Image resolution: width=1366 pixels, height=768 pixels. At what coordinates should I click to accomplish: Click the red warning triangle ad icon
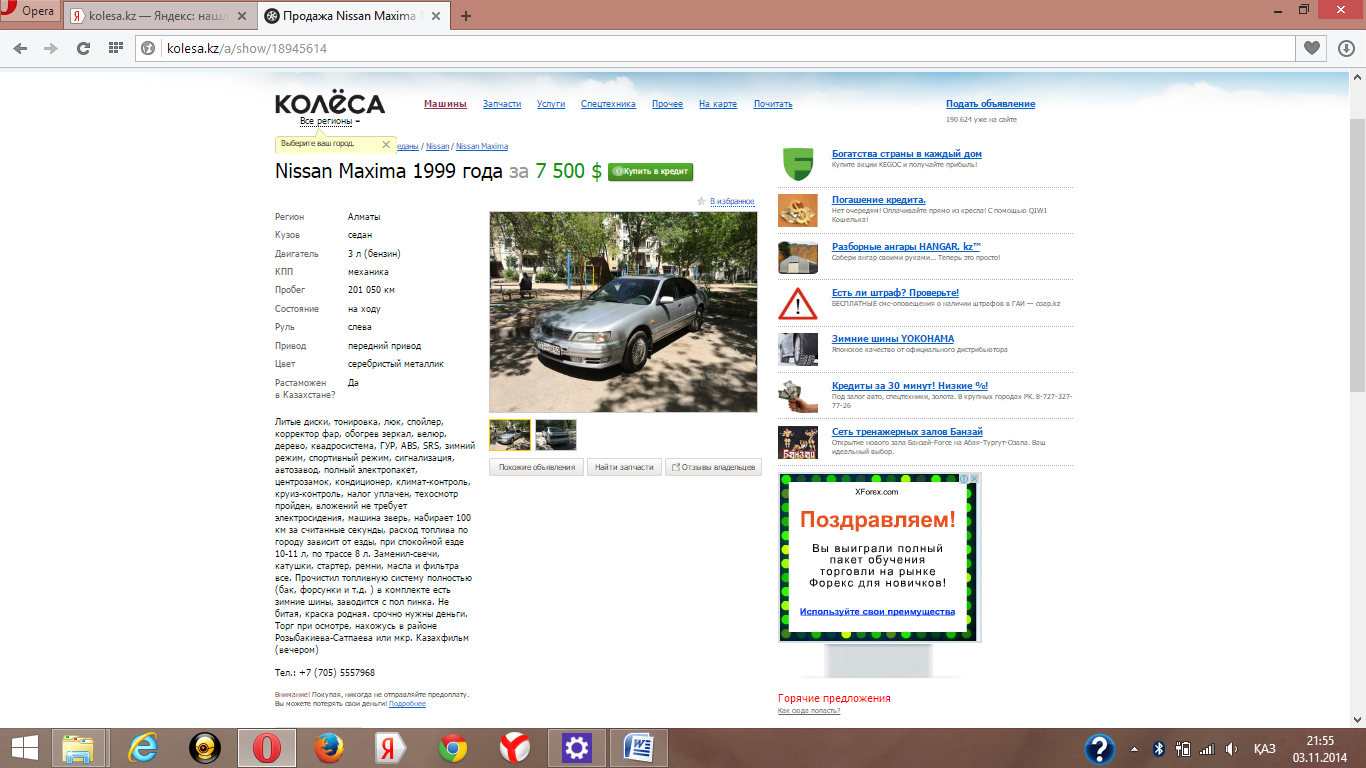point(798,303)
